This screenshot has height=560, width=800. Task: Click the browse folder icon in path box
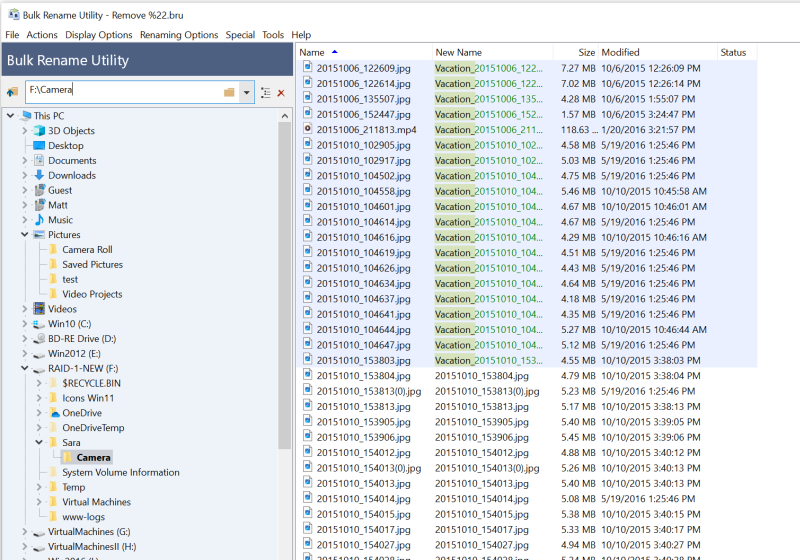tap(229, 92)
